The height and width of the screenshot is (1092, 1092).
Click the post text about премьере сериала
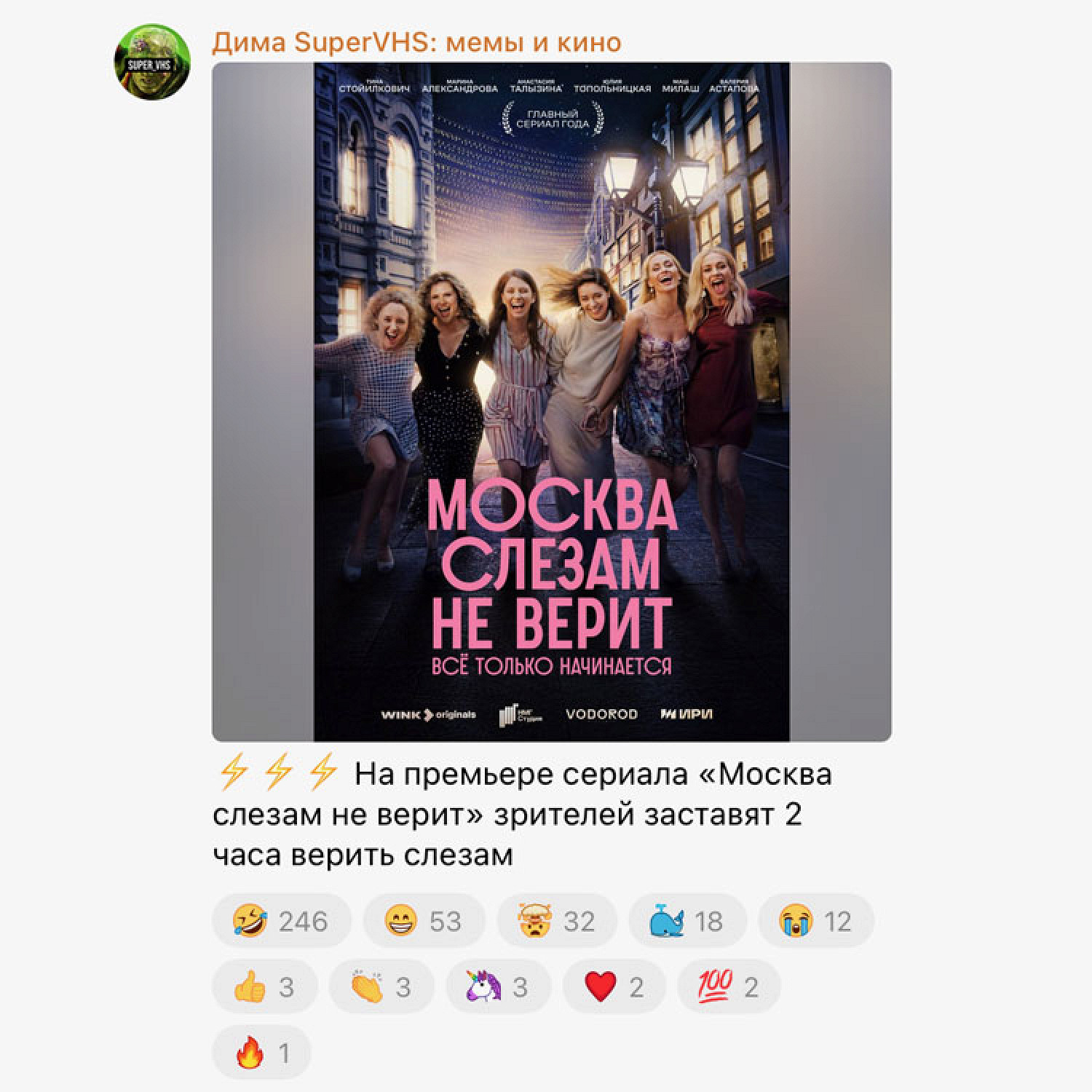coord(522,815)
